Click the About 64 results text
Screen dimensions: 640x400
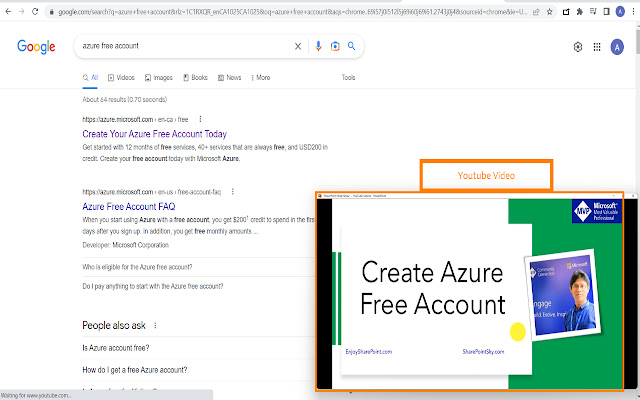coord(124,100)
